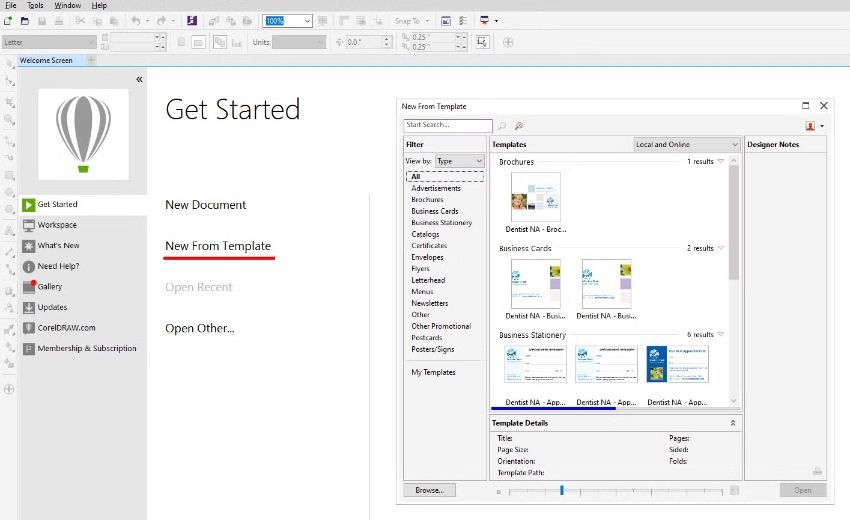This screenshot has width=850, height=520.
Task: Open the Updates sidebar item
Action: 52,307
